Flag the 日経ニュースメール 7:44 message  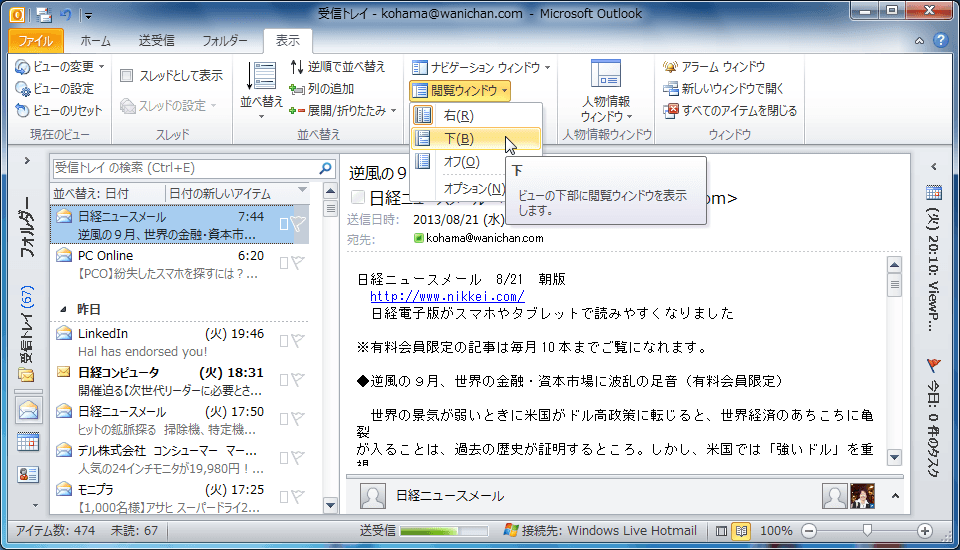click(x=298, y=225)
